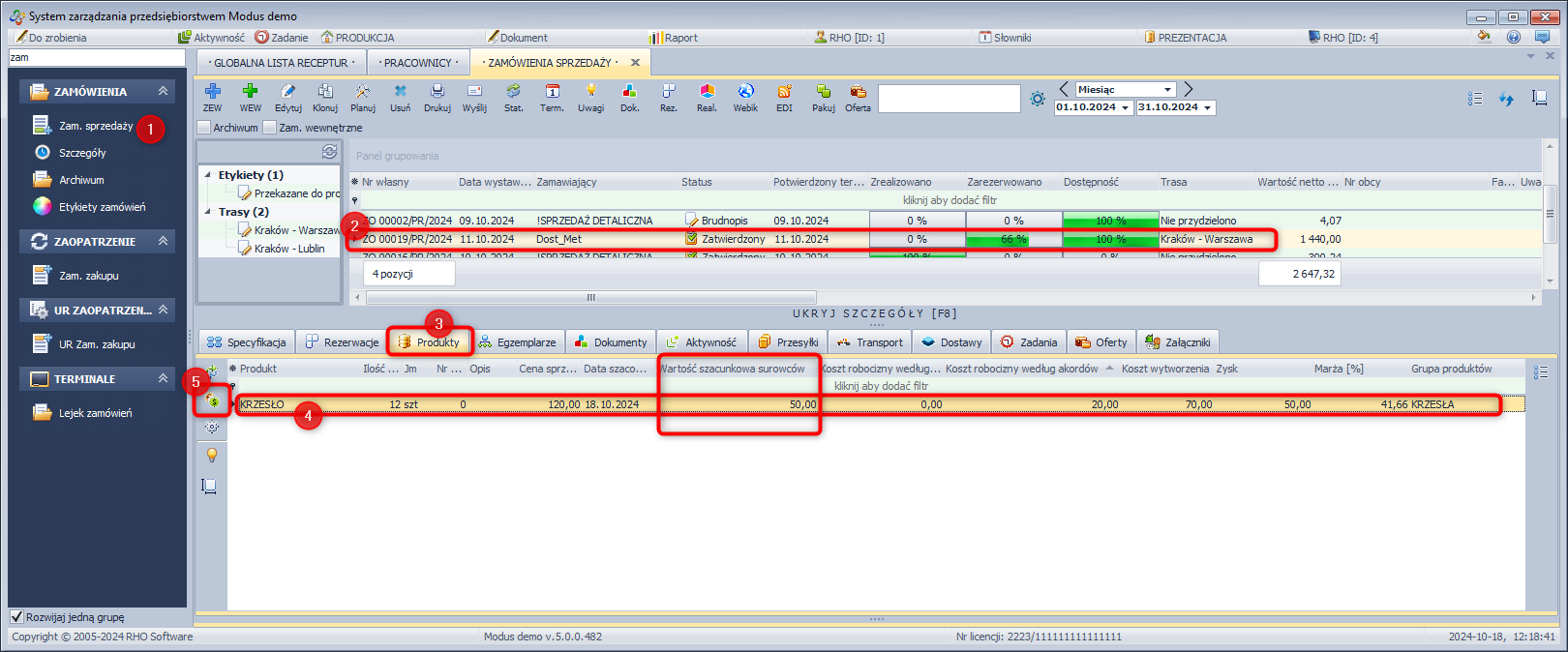Open the GLOBALNA LISTA RECEPTUR tab
Image resolution: width=1568 pixels, height=652 pixels.
280,63
